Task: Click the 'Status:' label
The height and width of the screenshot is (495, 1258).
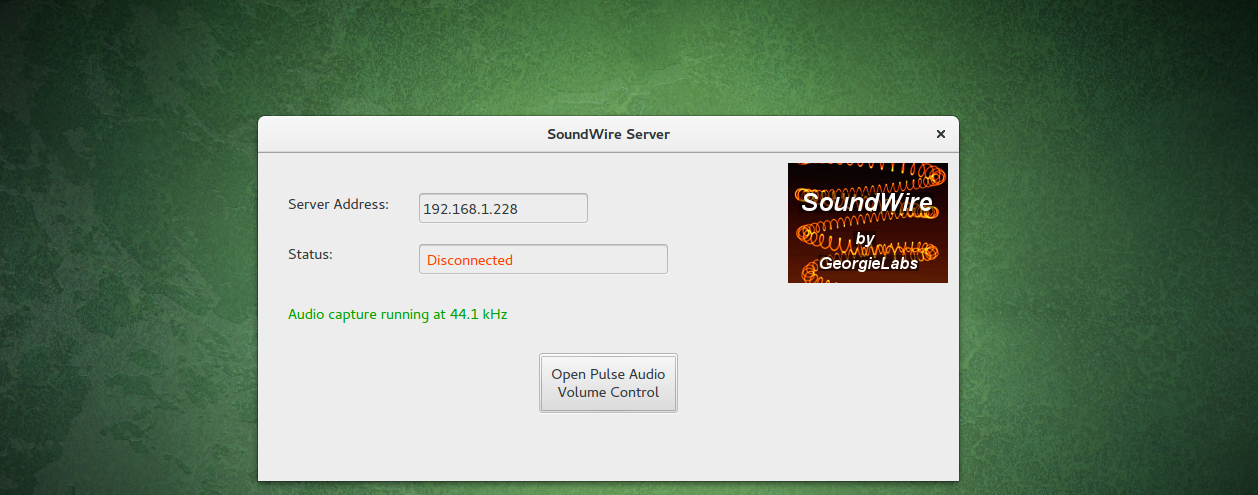Action: pos(310,254)
